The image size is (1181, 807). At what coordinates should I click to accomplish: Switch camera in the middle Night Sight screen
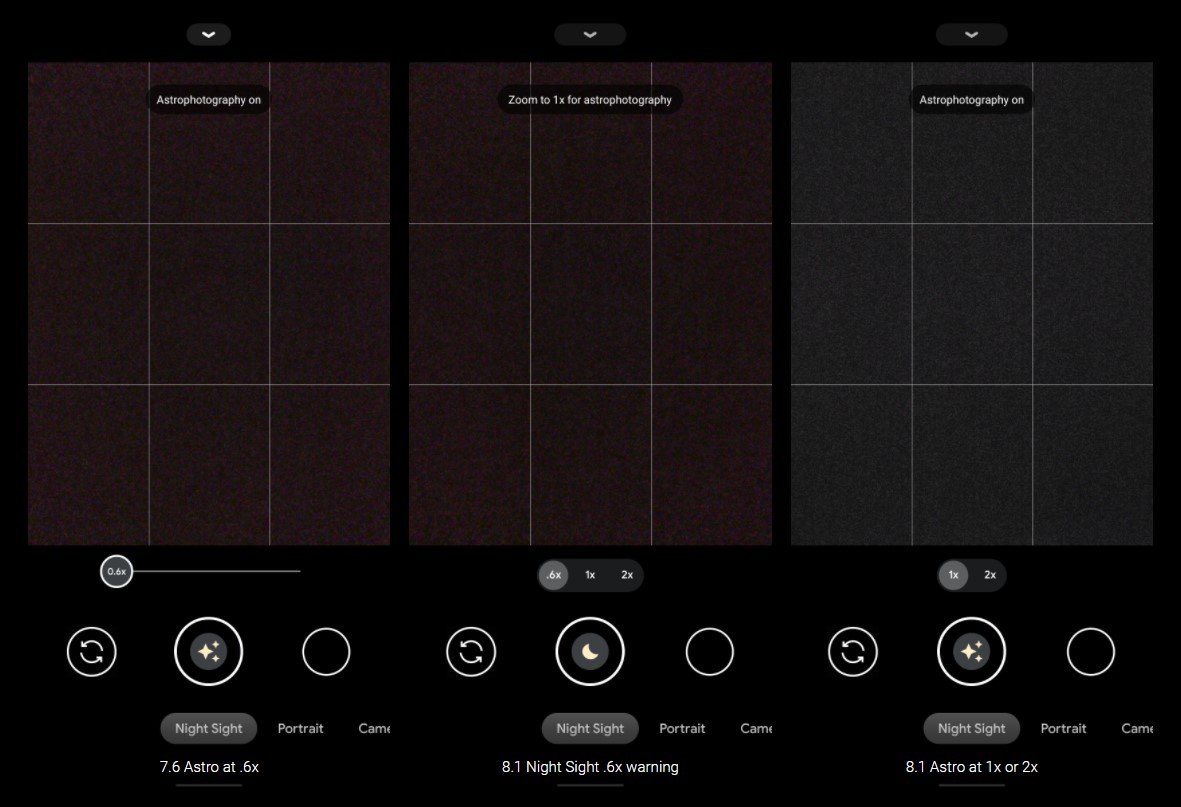471,652
